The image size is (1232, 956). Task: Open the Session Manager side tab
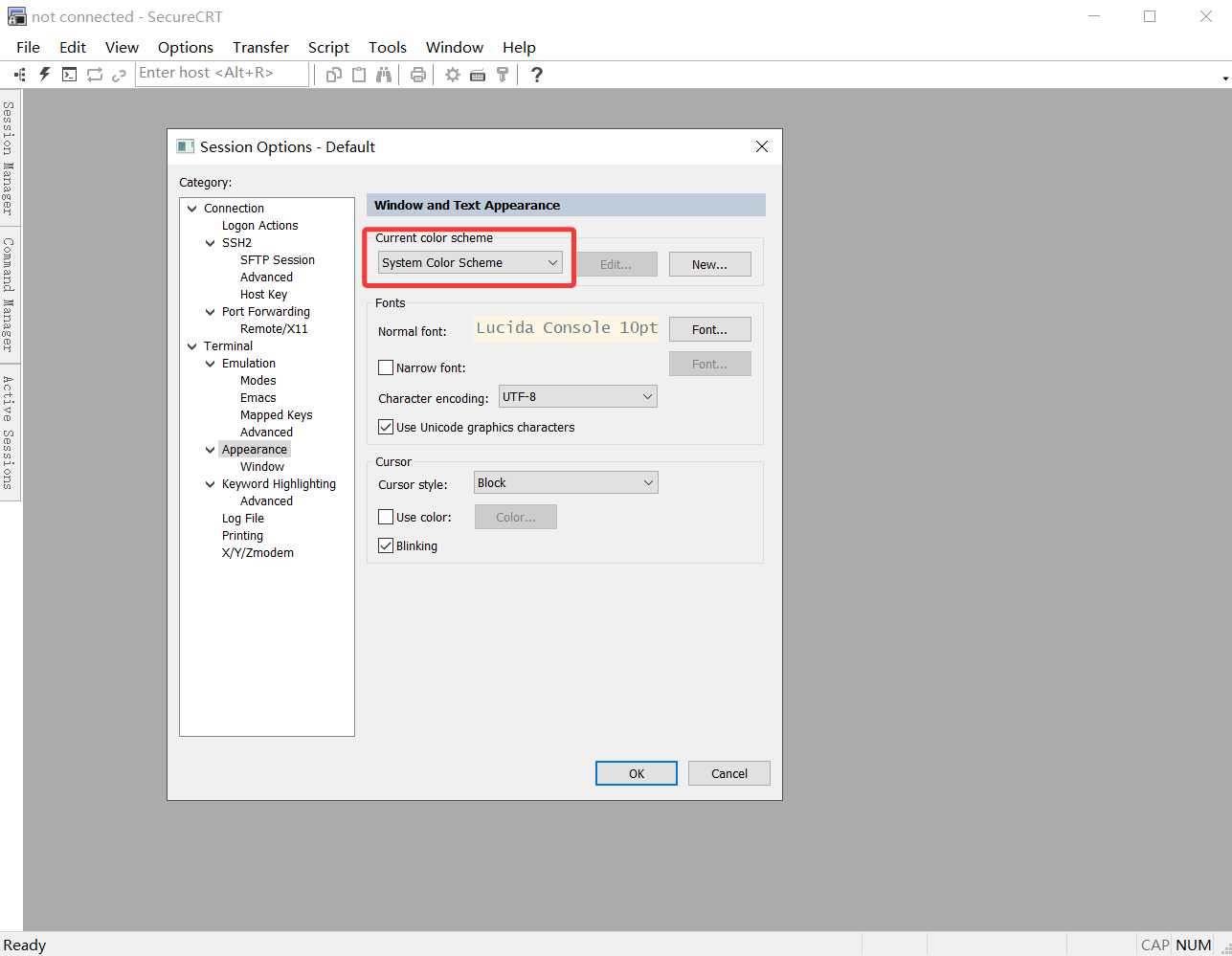(9, 158)
